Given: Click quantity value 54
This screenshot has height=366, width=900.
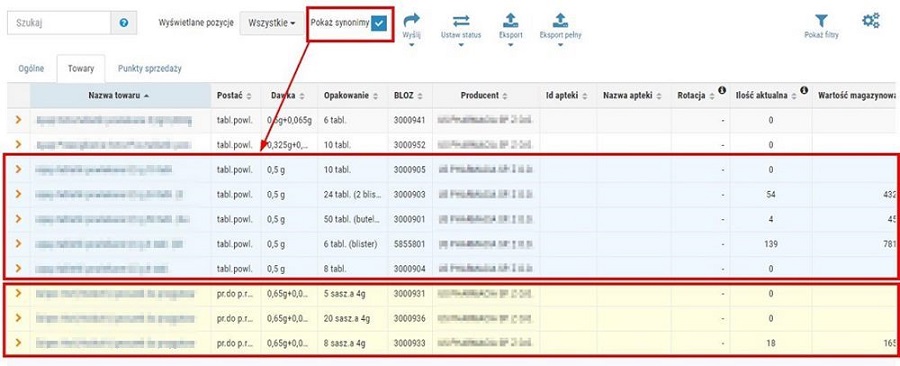Looking at the screenshot, I should [x=770, y=194].
